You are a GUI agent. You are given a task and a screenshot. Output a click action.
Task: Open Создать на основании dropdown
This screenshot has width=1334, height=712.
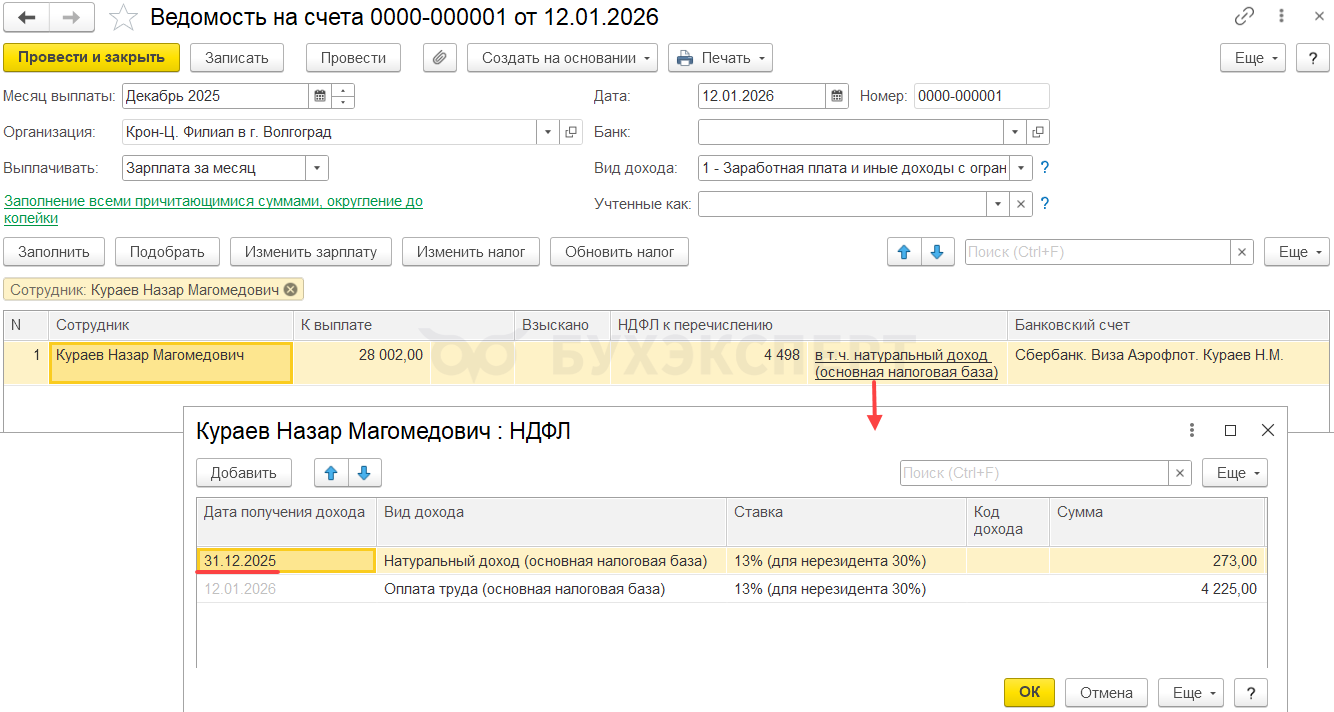pyautogui.click(x=562, y=58)
